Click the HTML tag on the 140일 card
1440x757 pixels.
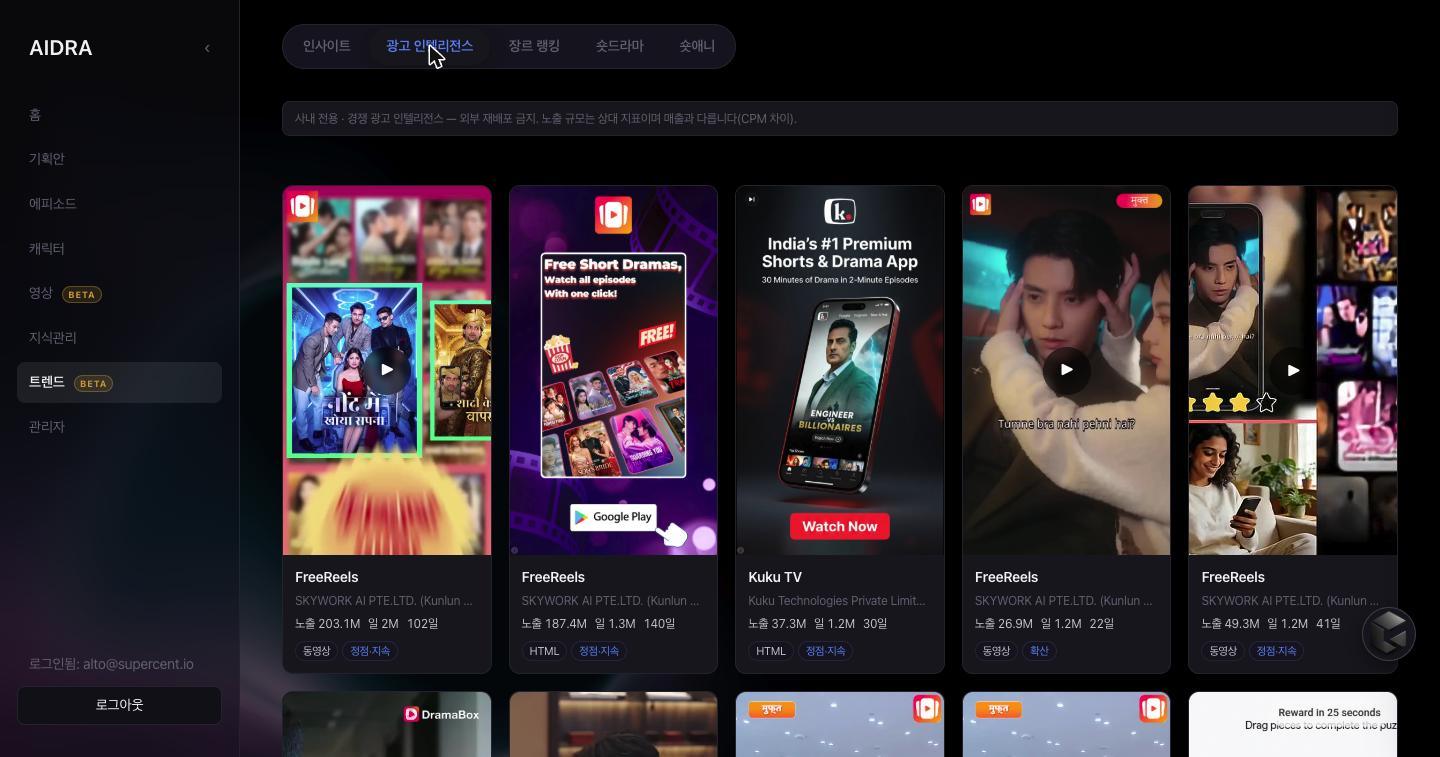544,651
